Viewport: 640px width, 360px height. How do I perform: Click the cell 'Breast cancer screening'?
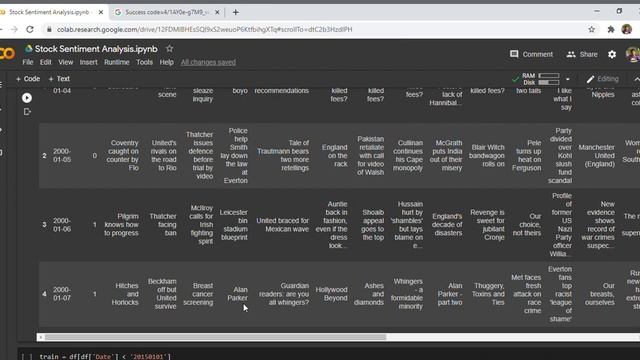[198, 294]
